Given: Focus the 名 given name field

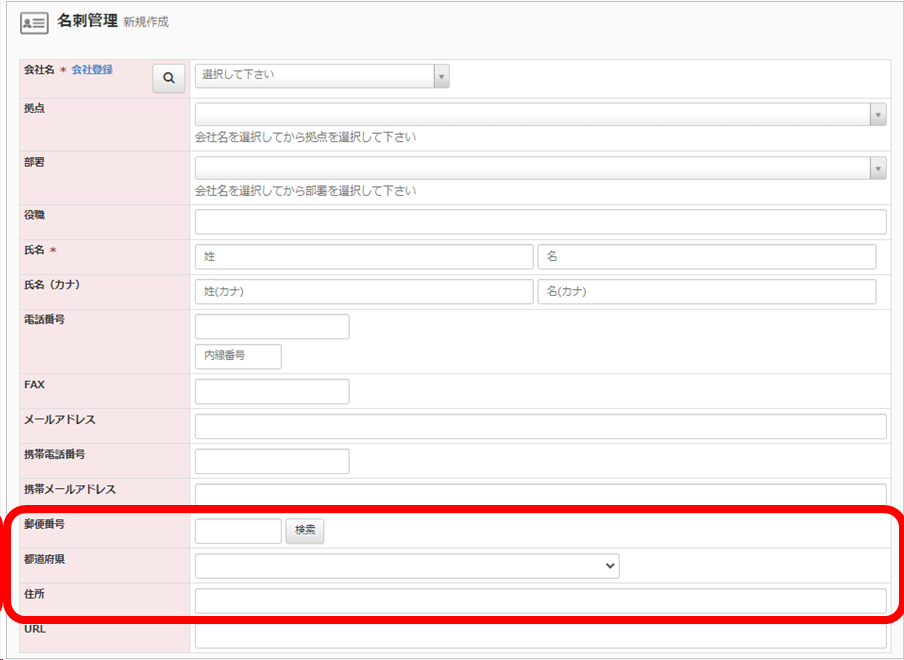Looking at the screenshot, I should click(706, 257).
